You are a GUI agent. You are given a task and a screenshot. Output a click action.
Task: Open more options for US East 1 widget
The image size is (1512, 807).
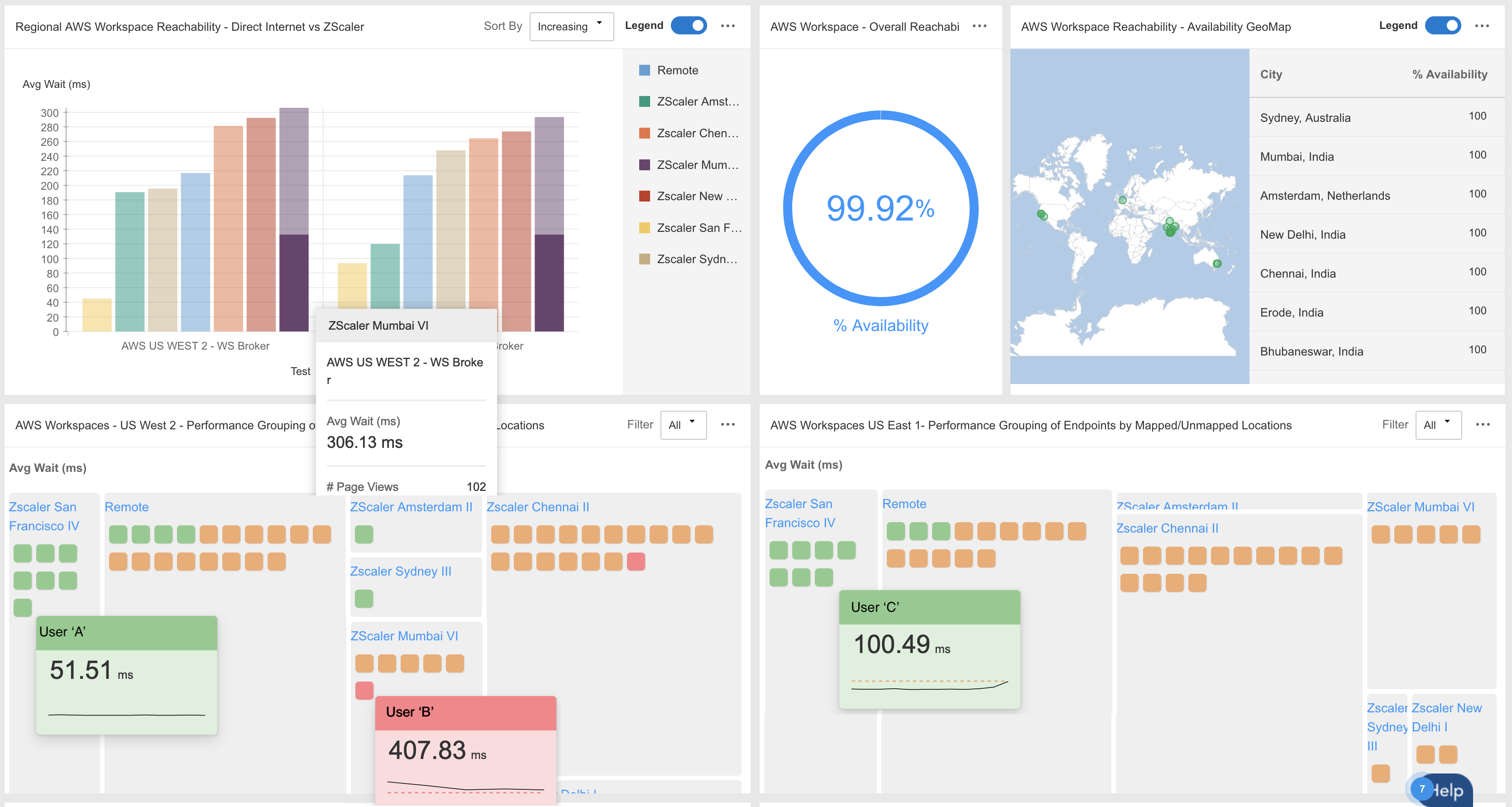click(1483, 425)
